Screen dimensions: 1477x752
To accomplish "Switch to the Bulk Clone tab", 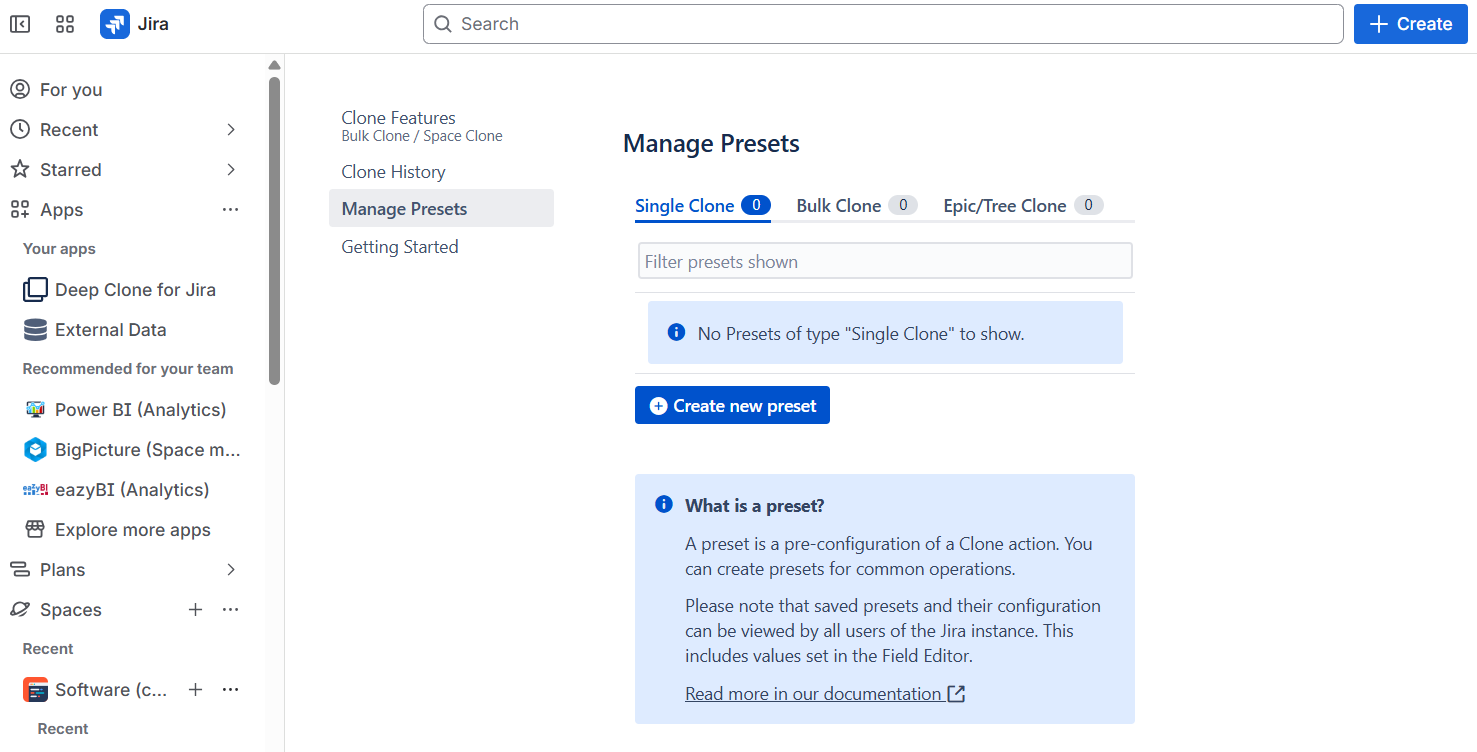I will click(839, 206).
